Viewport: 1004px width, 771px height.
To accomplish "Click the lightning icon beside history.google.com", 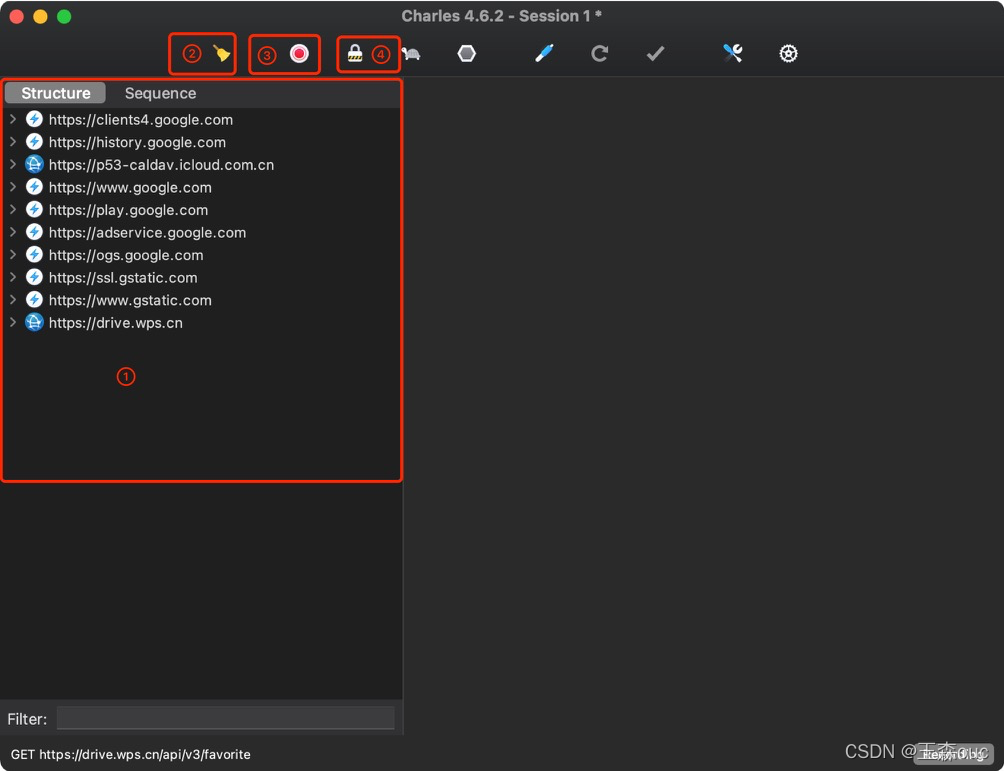I will 34,142.
